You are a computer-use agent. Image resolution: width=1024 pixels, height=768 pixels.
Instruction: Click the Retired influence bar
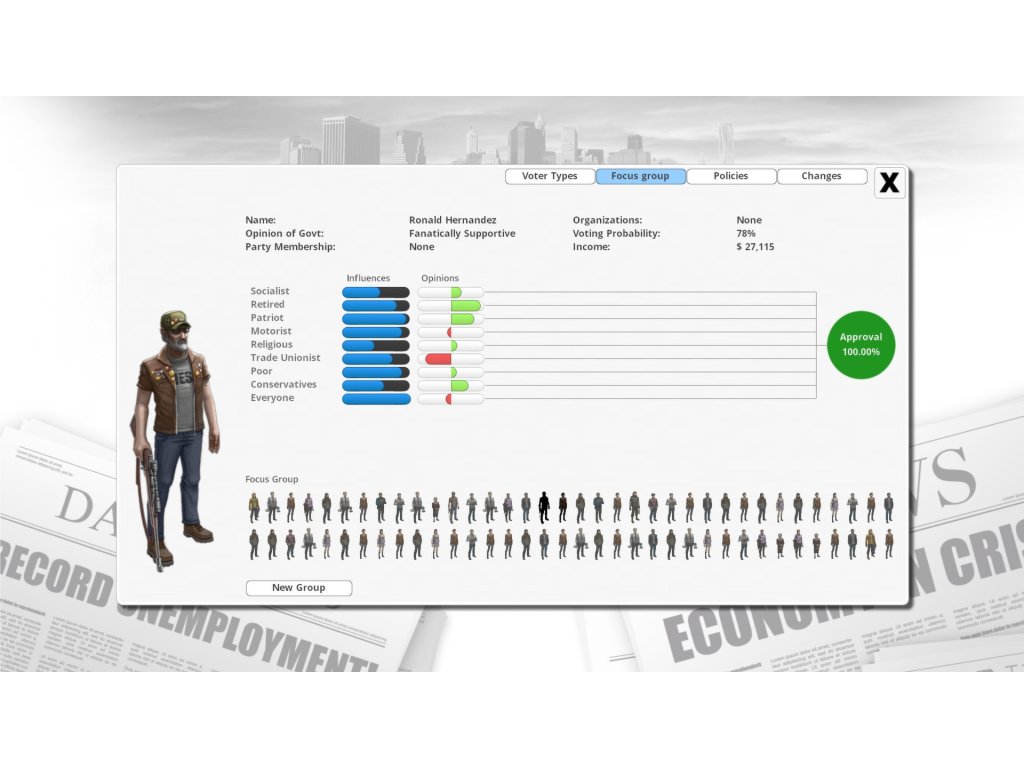coord(376,306)
